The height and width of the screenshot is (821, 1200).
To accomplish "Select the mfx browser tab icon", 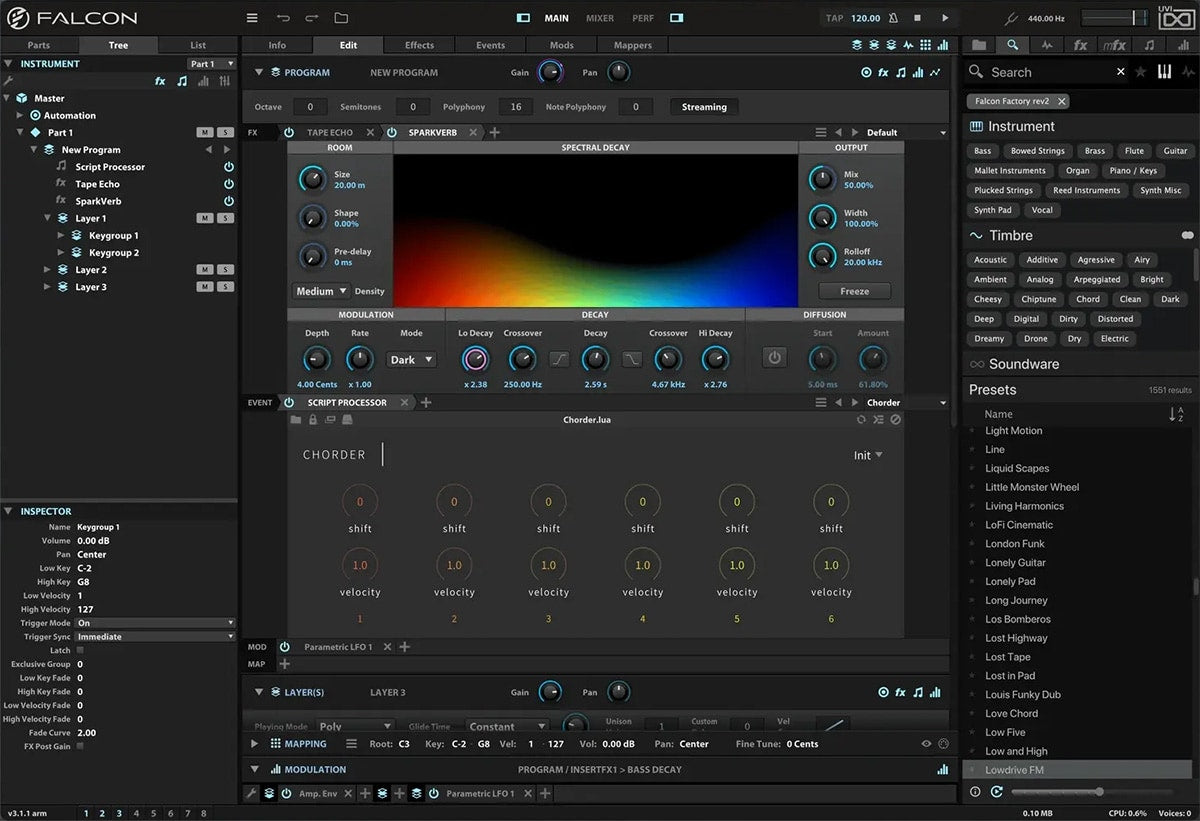I will coord(1113,45).
